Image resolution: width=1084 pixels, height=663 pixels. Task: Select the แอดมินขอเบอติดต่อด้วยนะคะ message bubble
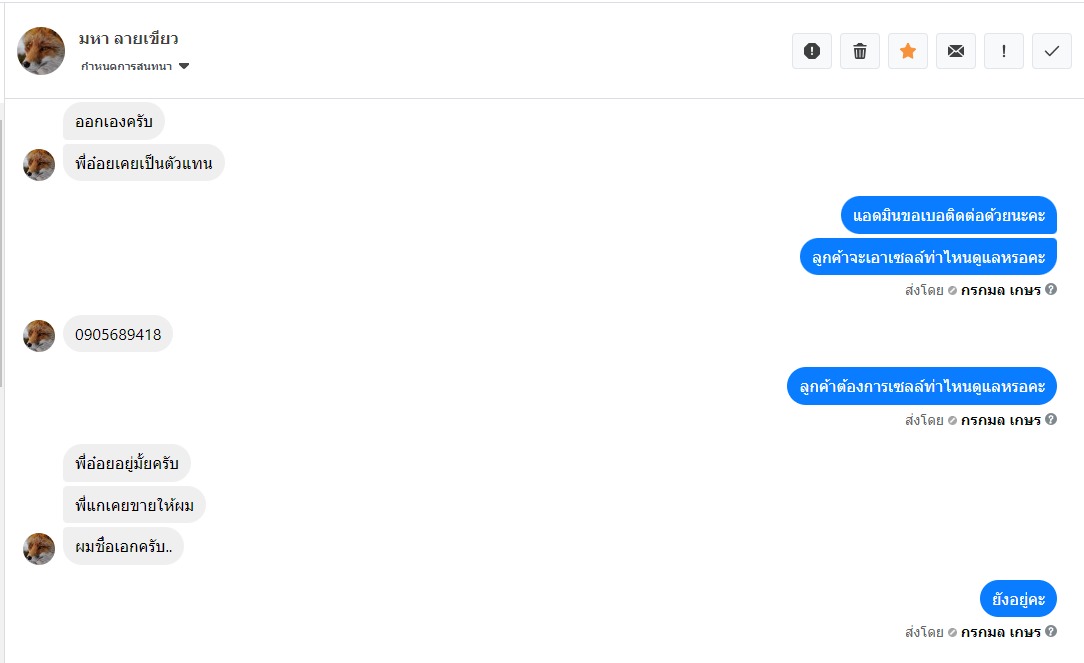(x=949, y=215)
